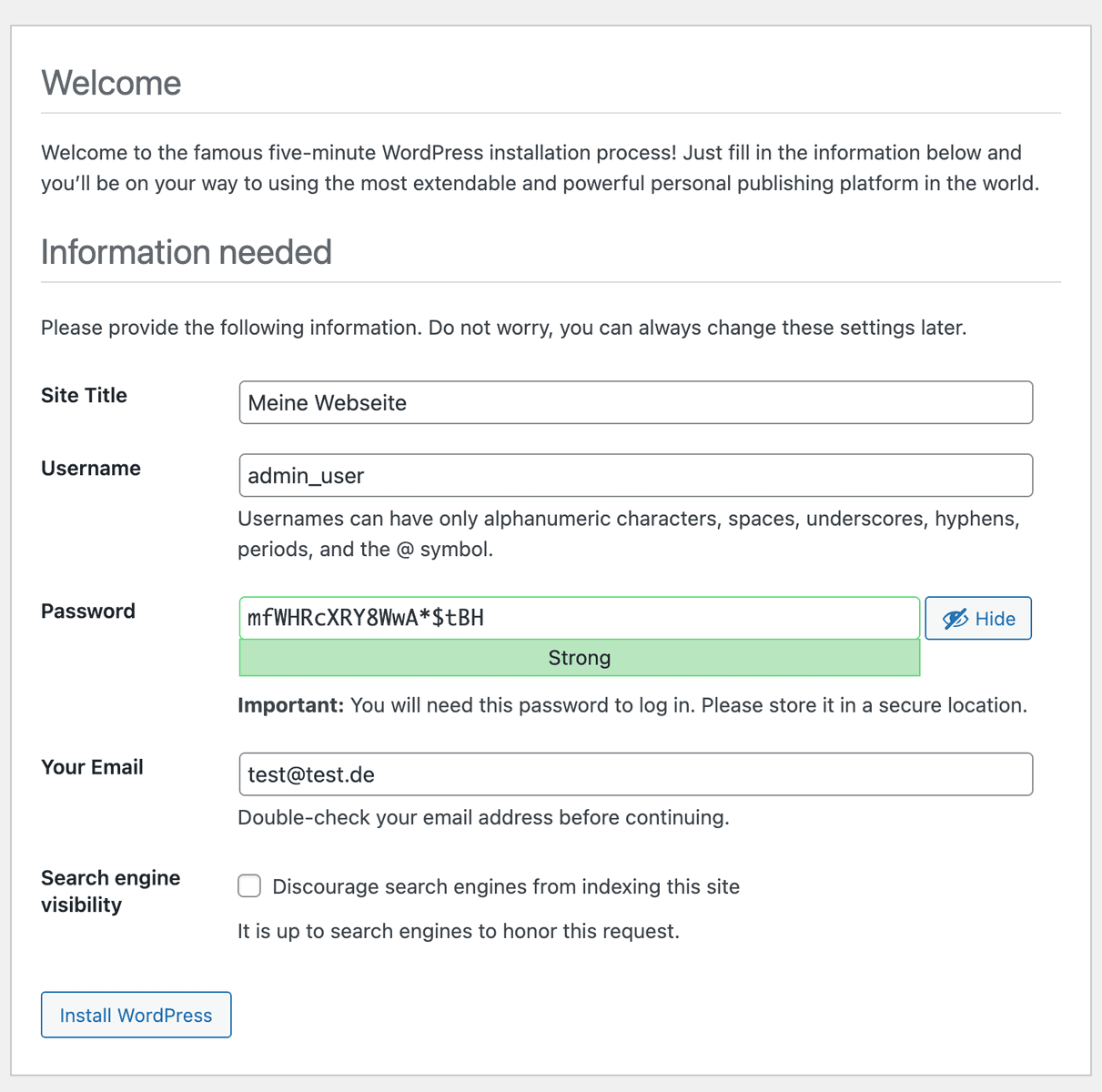Screen dimensions: 1102x1092
Task: Click the Password input field
Action: click(579, 618)
